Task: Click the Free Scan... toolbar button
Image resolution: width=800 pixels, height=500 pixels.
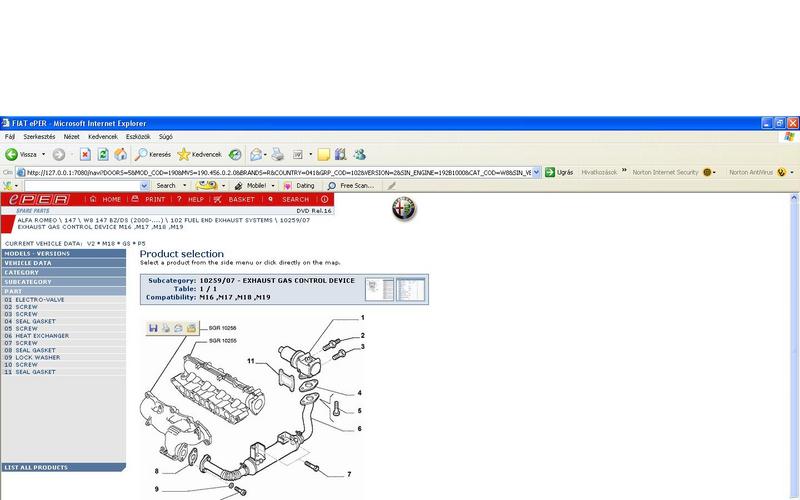Action: [x=351, y=186]
